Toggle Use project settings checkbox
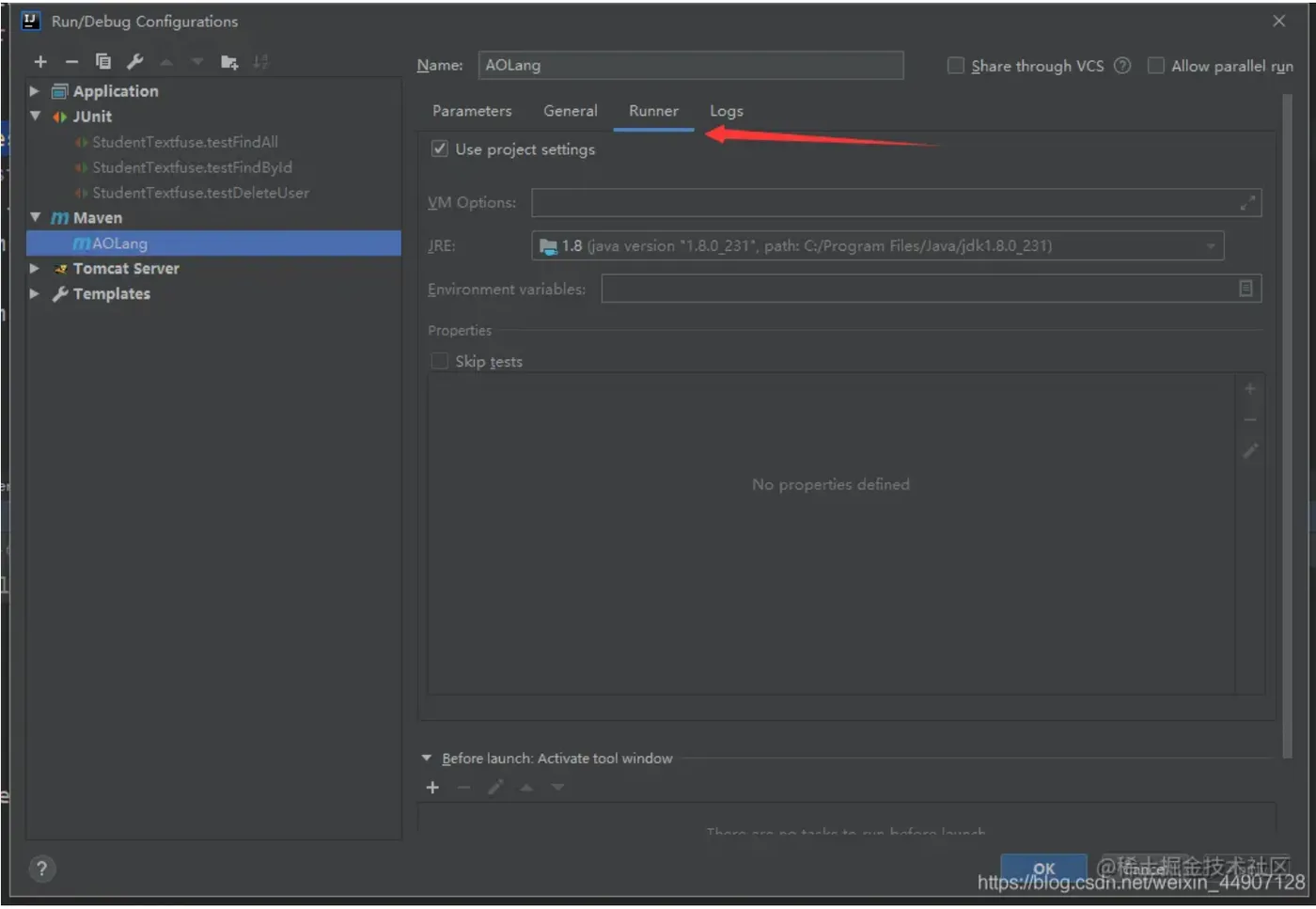Image resolution: width=1316 pixels, height=909 pixels. [439, 149]
